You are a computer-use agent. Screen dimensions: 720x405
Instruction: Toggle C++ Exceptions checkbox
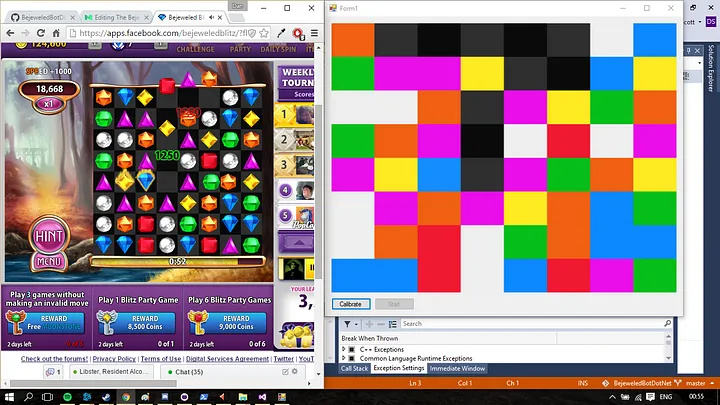pos(352,349)
